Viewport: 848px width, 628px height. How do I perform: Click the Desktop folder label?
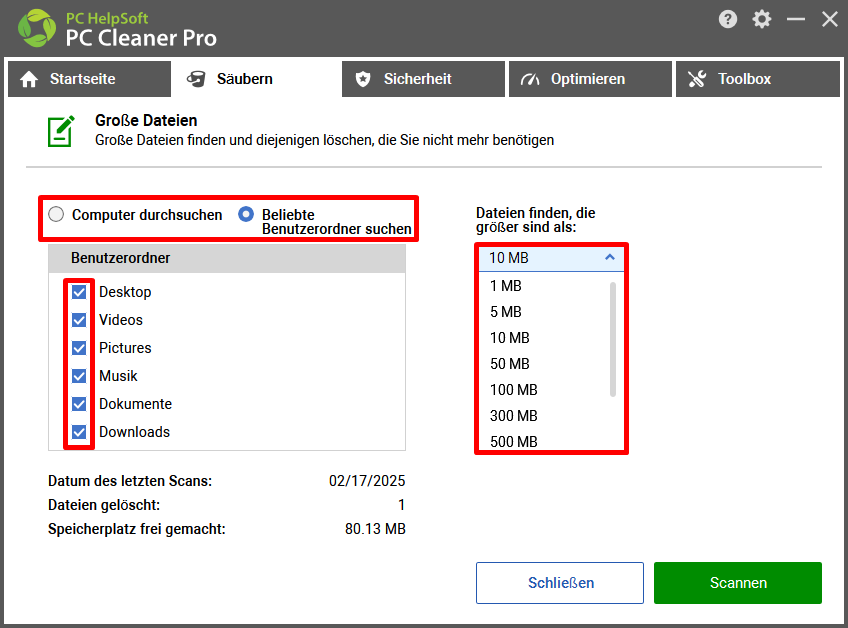125,292
